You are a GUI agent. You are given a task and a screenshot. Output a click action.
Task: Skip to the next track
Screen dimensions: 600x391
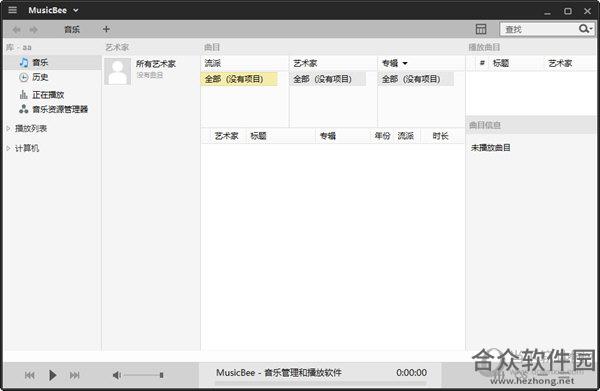click(x=75, y=375)
